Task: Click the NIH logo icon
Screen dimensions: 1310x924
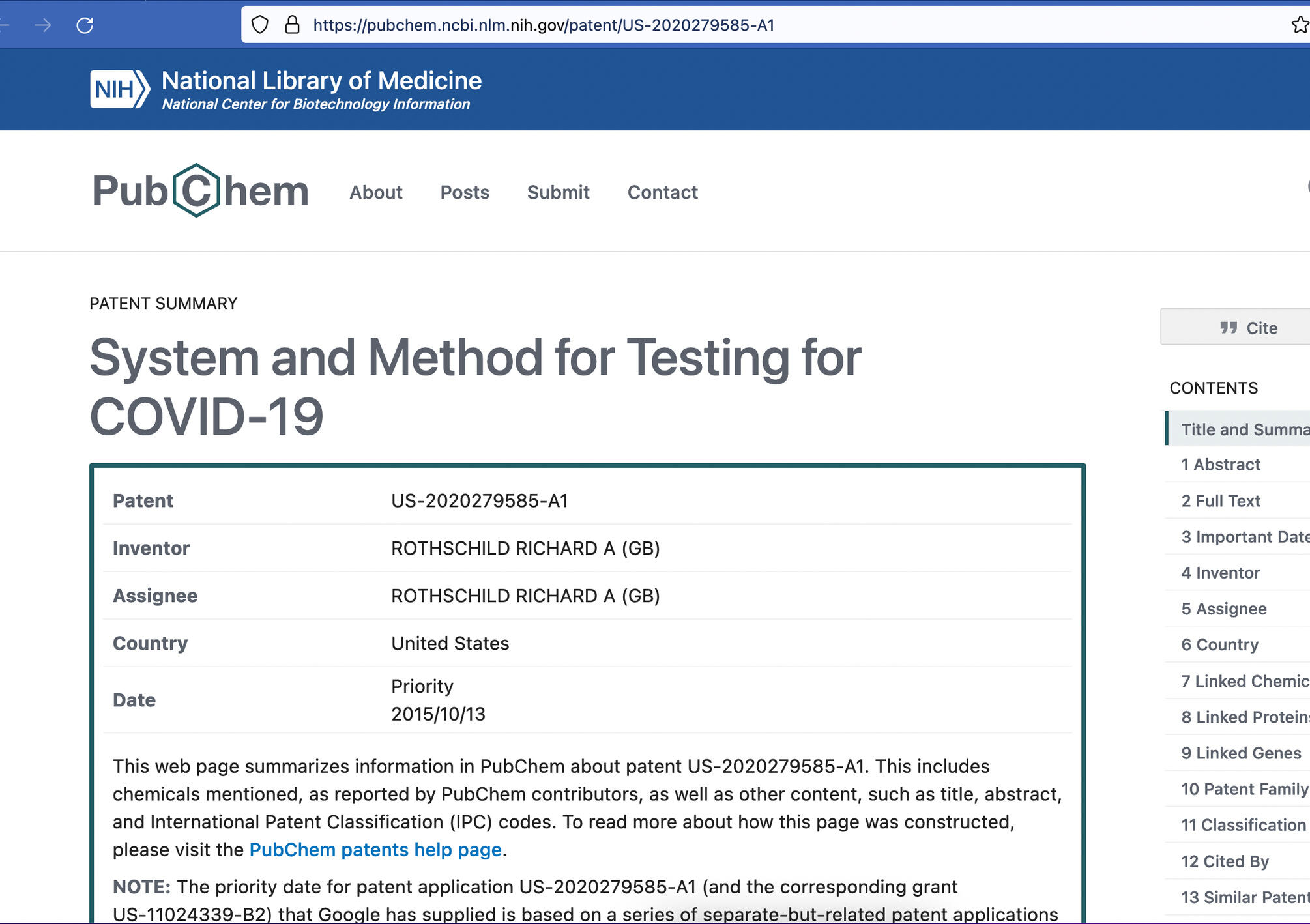Action: 120,89
